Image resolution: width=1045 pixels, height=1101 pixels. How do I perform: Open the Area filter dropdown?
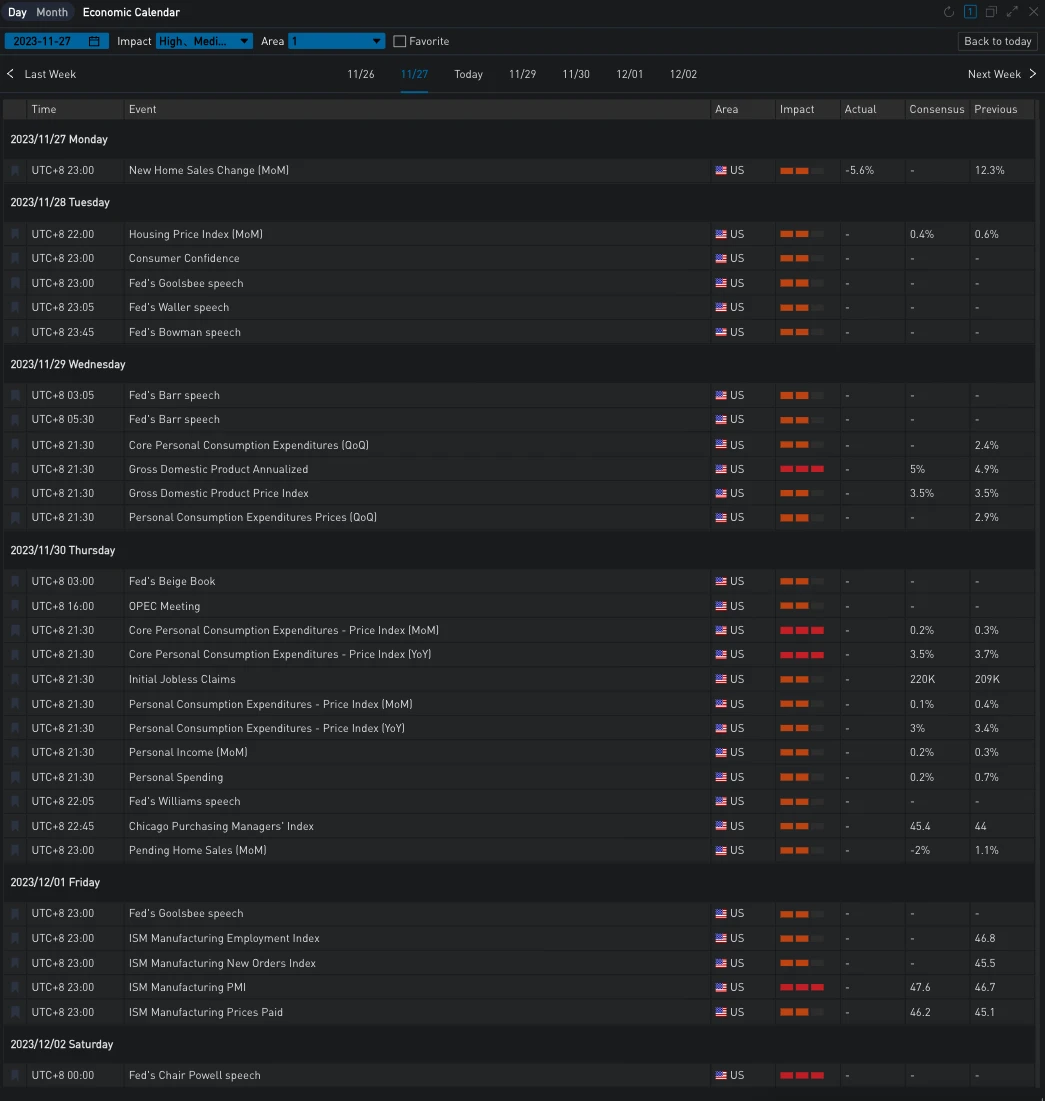(336, 41)
